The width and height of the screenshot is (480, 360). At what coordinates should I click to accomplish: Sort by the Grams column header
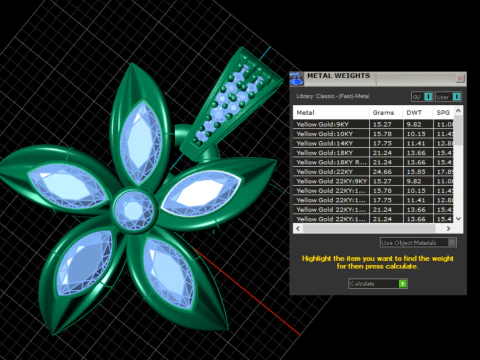386,113
